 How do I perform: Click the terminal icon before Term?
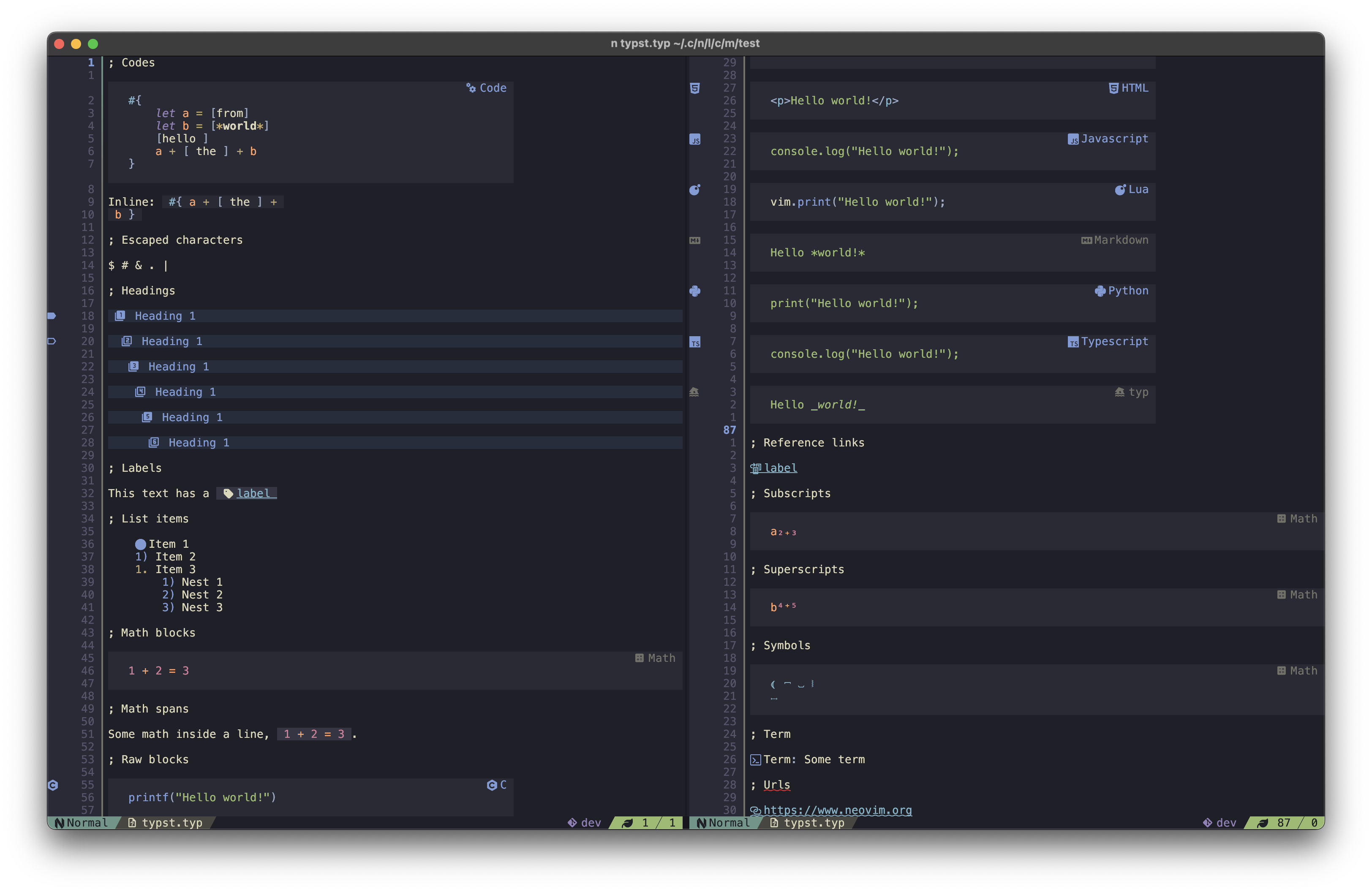coord(755,760)
